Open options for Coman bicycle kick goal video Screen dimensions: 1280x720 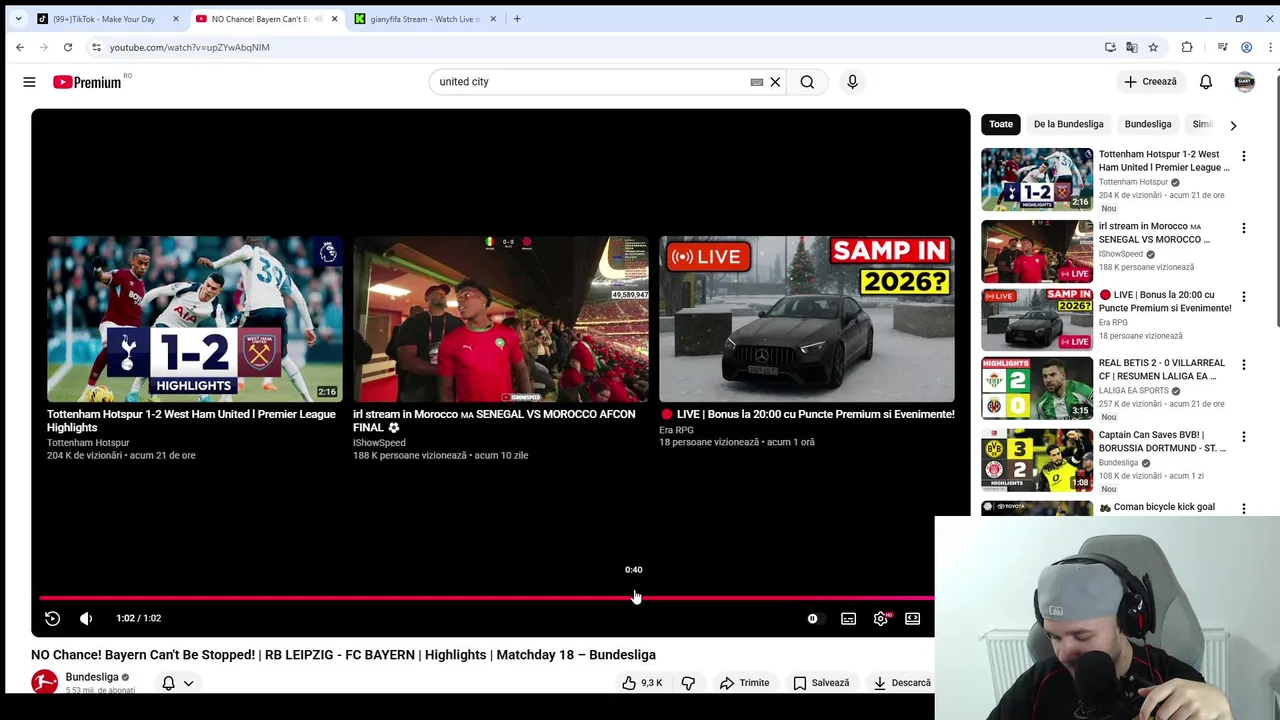[1244, 508]
